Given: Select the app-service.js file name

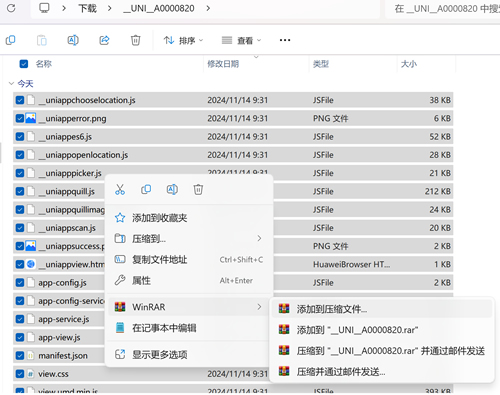Looking at the screenshot, I should pyautogui.click(x=64, y=319).
